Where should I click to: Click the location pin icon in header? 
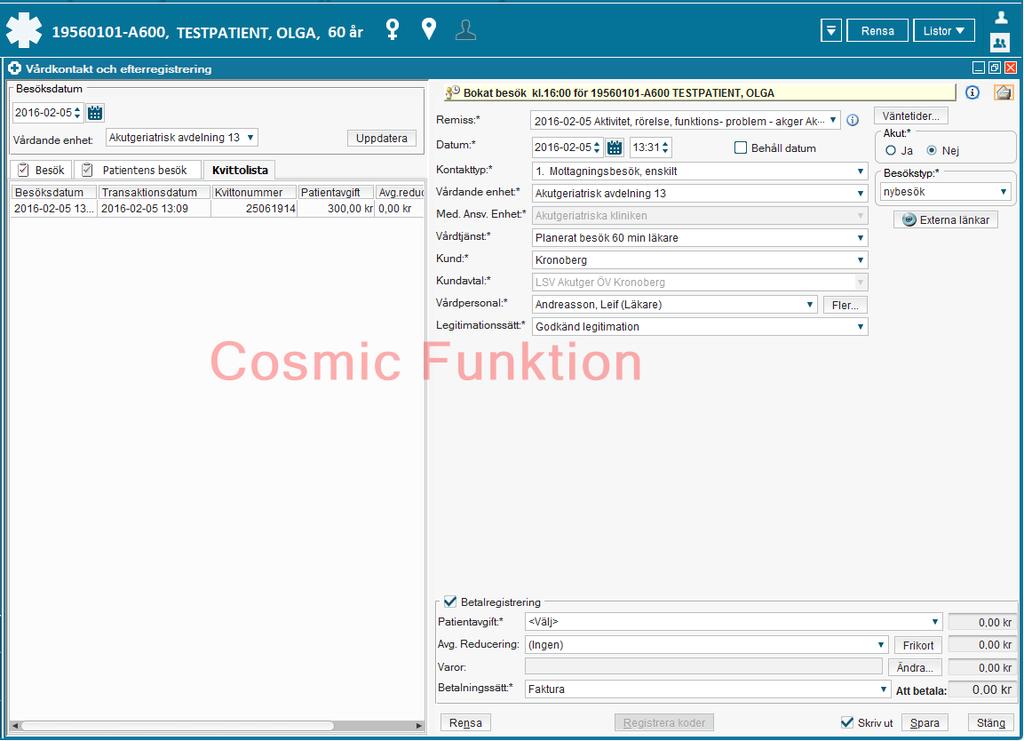point(428,29)
